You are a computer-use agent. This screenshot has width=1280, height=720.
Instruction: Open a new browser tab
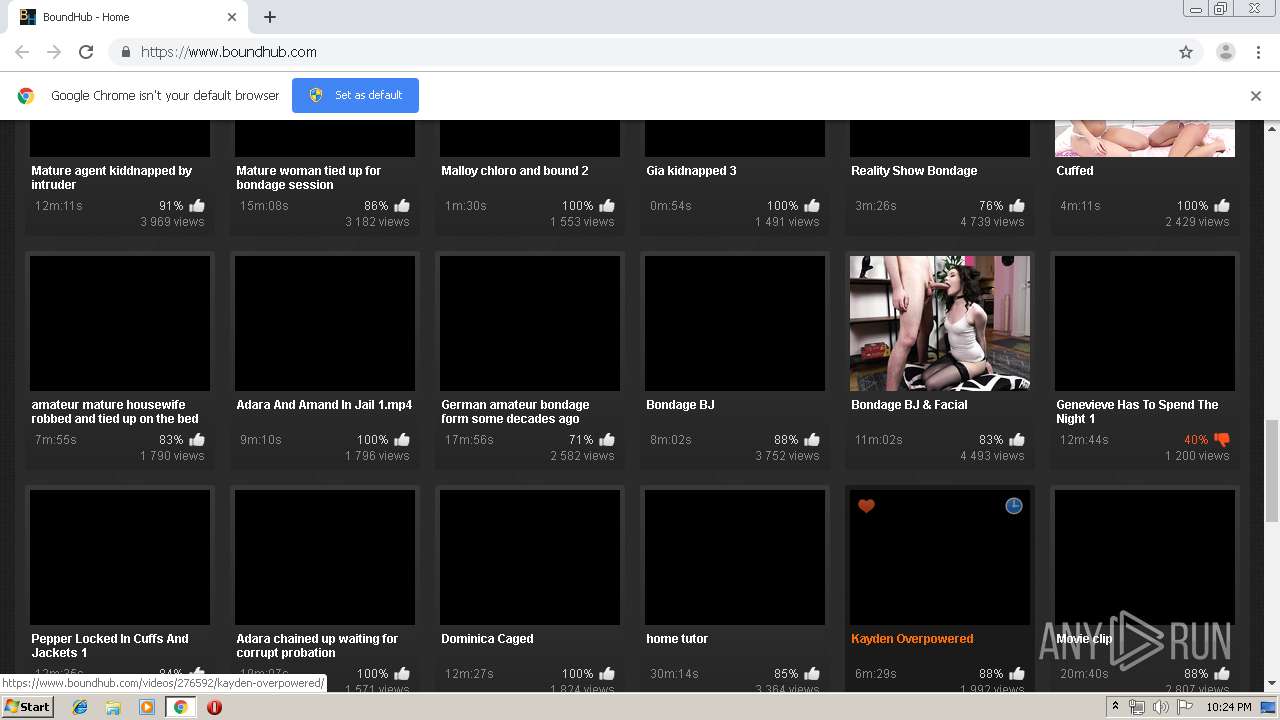click(x=270, y=17)
